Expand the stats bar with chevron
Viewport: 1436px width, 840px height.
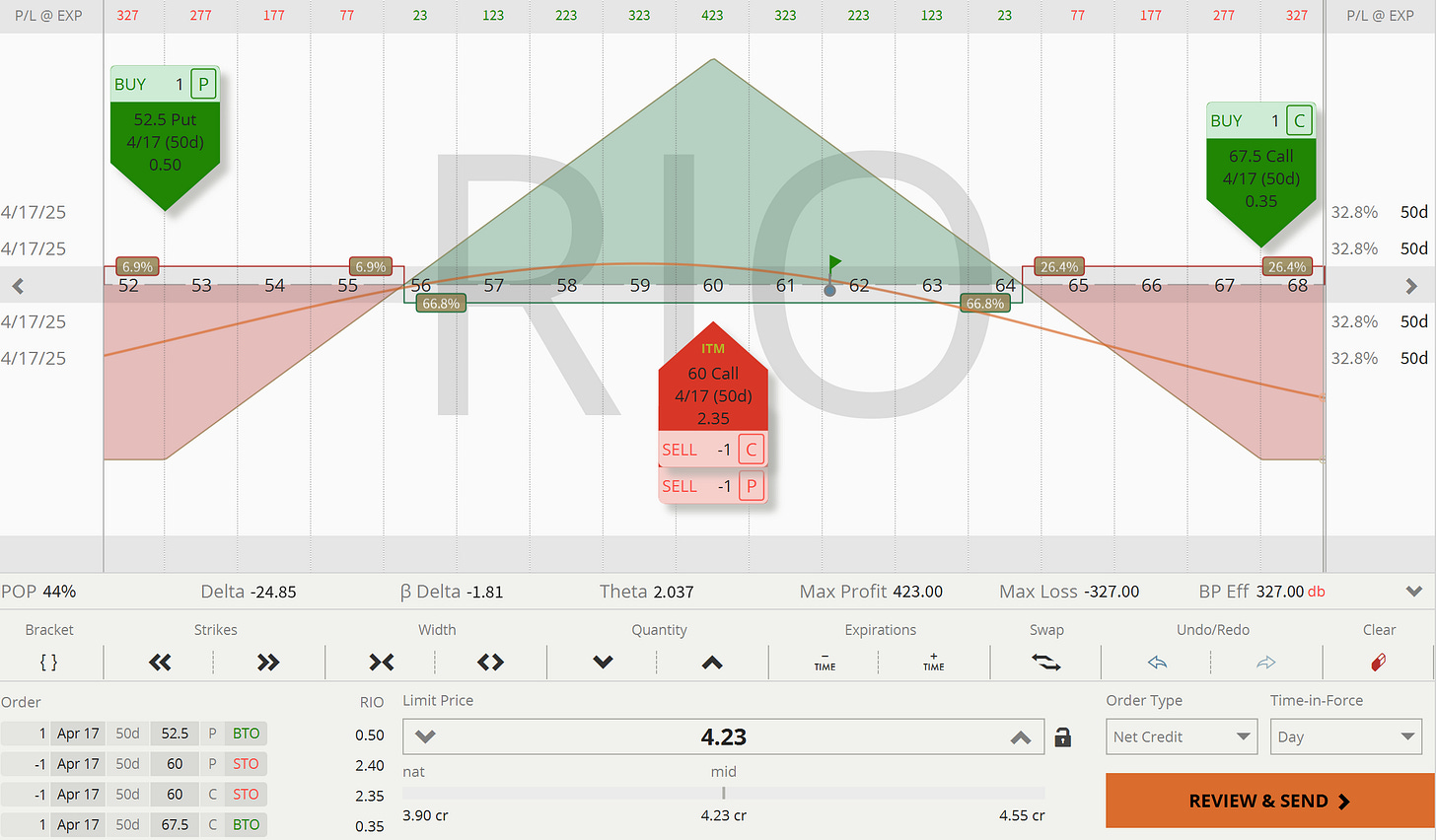(x=1414, y=592)
